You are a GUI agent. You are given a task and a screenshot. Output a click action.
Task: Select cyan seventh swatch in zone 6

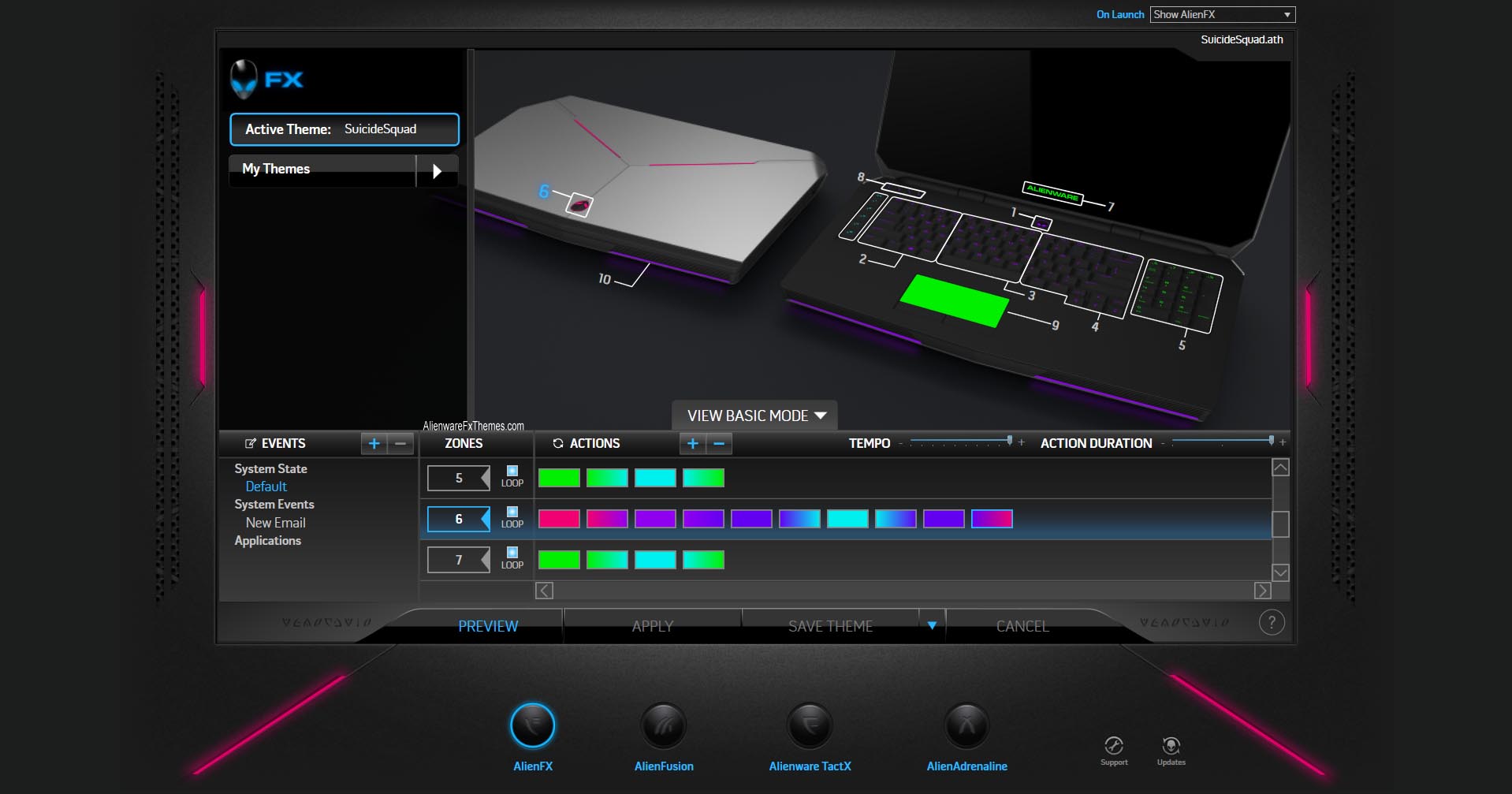click(847, 519)
